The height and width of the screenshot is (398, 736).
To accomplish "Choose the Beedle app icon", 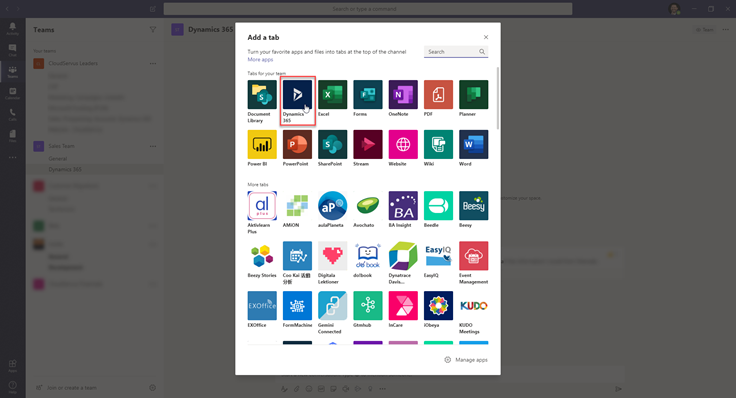I will [438, 206].
